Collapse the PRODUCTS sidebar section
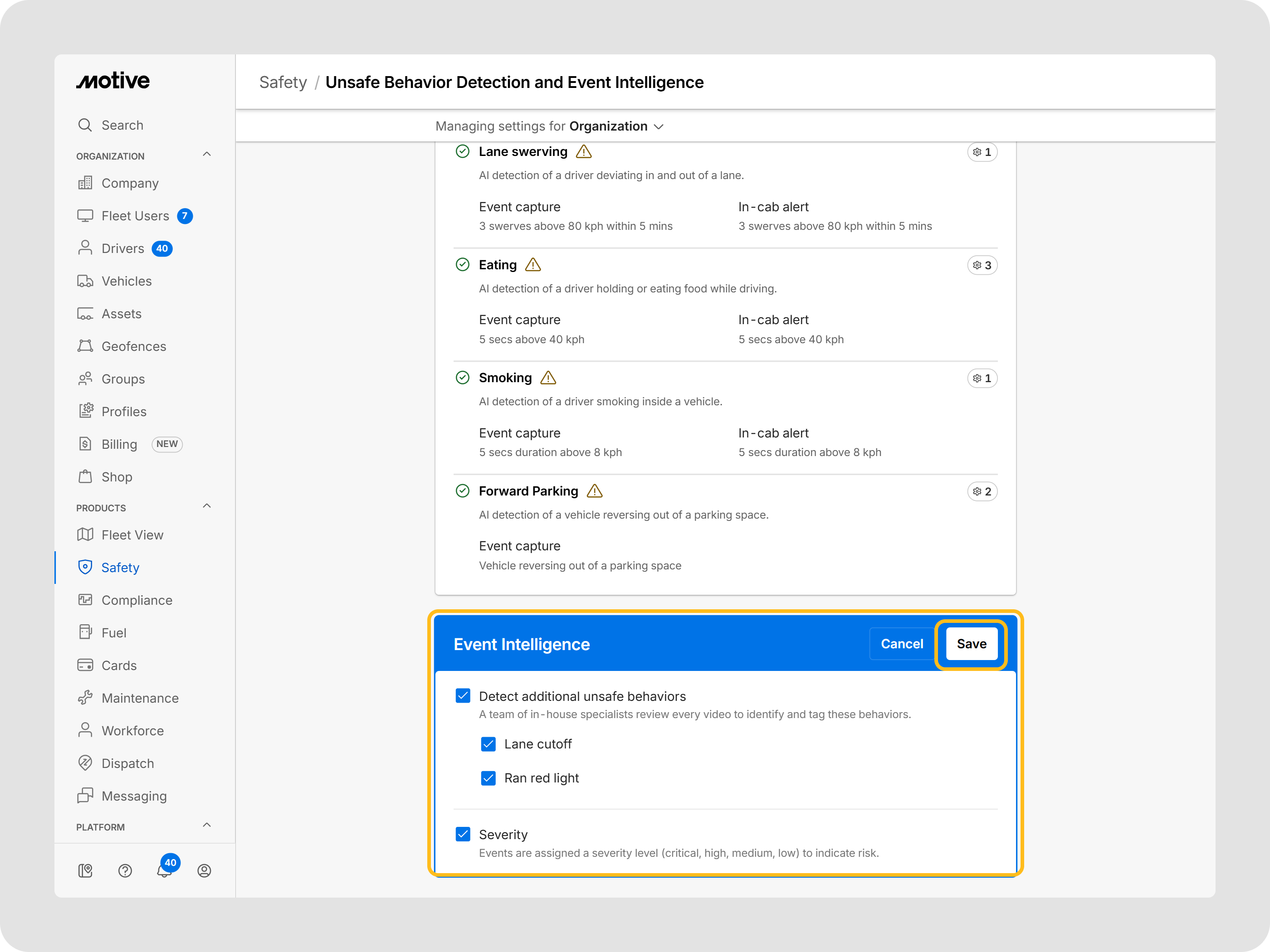The width and height of the screenshot is (1270, 952). [x=207, y=506]
